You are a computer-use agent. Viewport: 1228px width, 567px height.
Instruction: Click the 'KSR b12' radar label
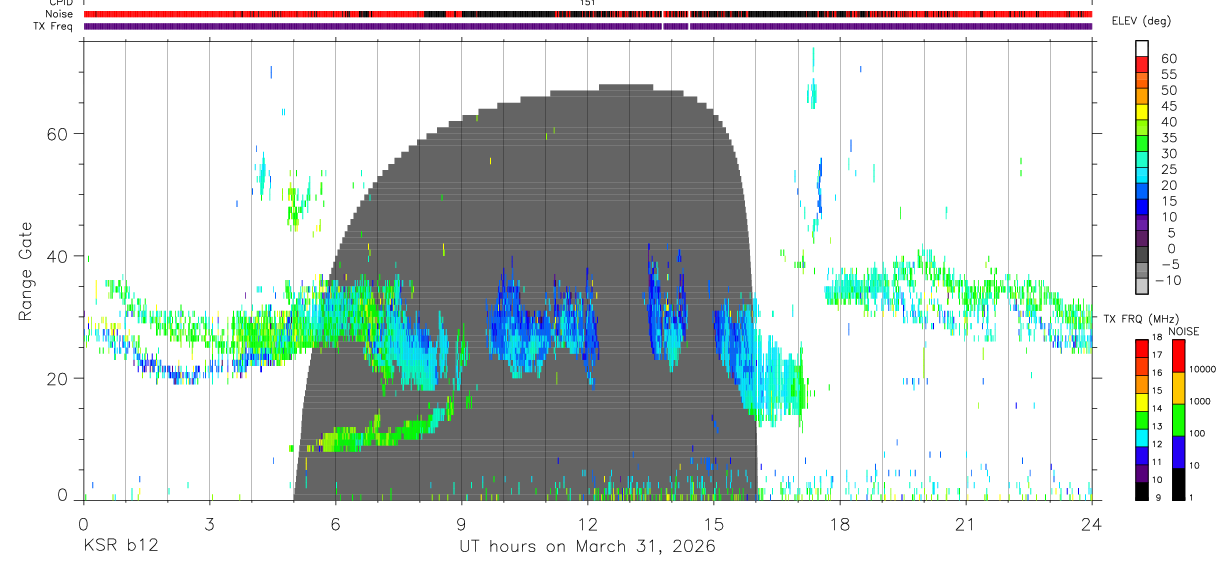(x=120, y=546)
